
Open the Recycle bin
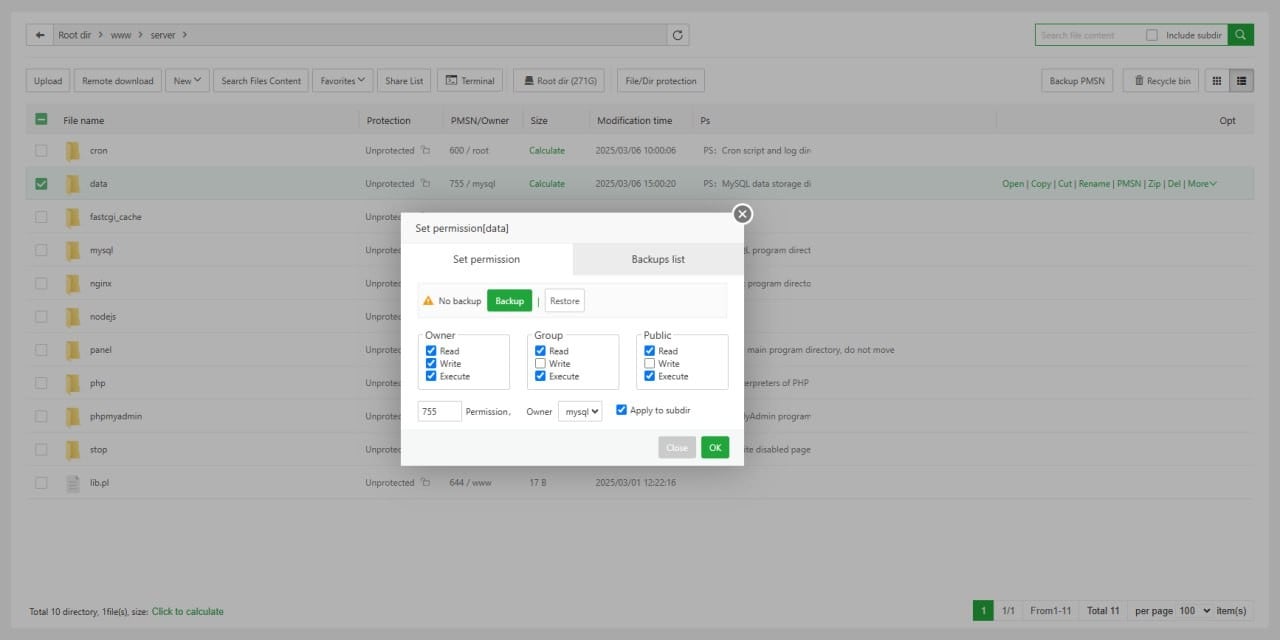click(1161, 81)
